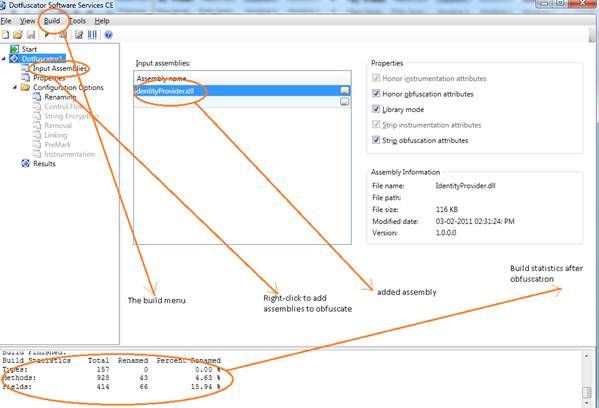Select Results in the navigation tree
The image size is (599, 408).
click(x=44, y=164)
